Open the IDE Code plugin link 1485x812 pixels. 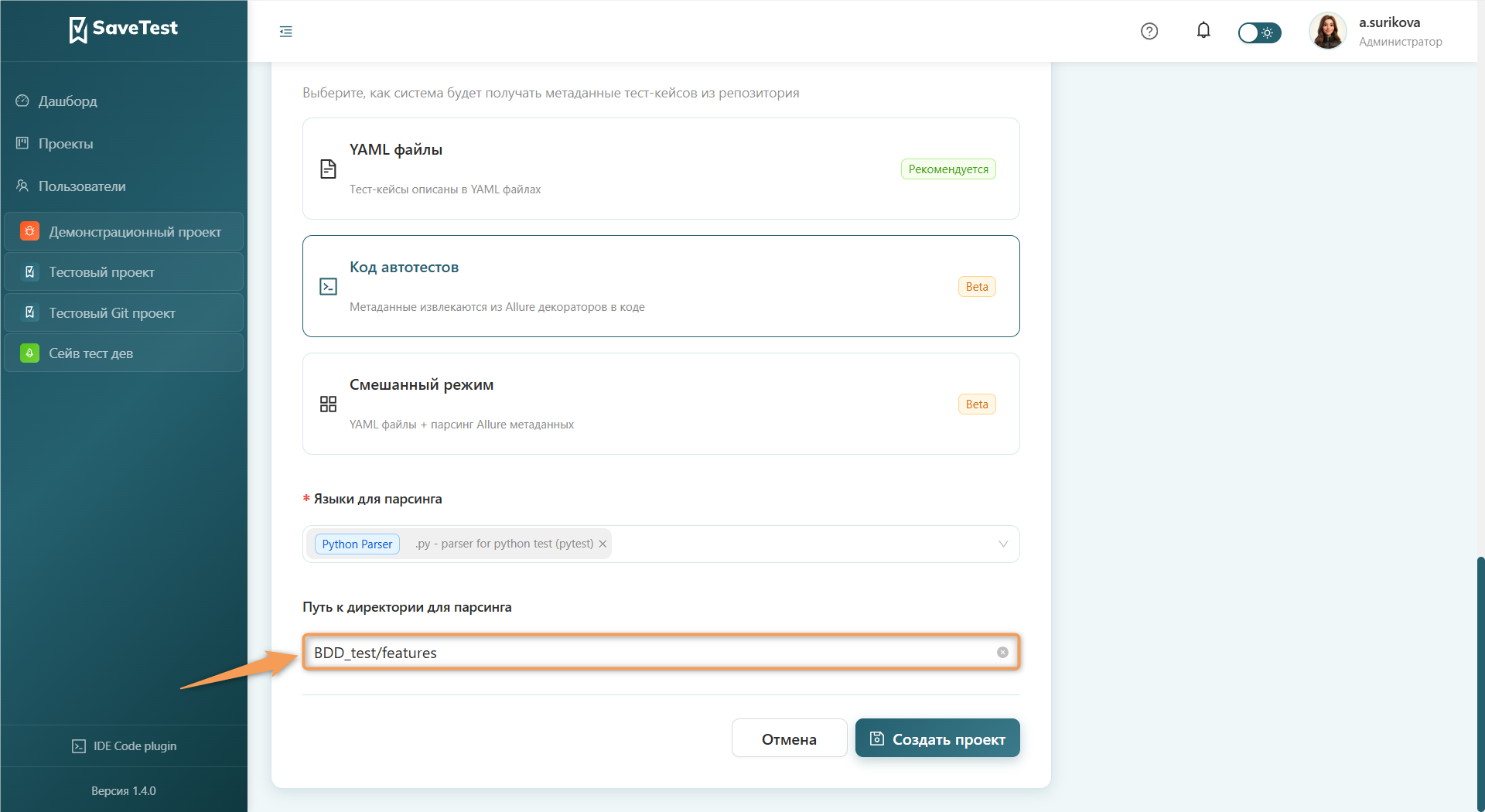(124, 745)
